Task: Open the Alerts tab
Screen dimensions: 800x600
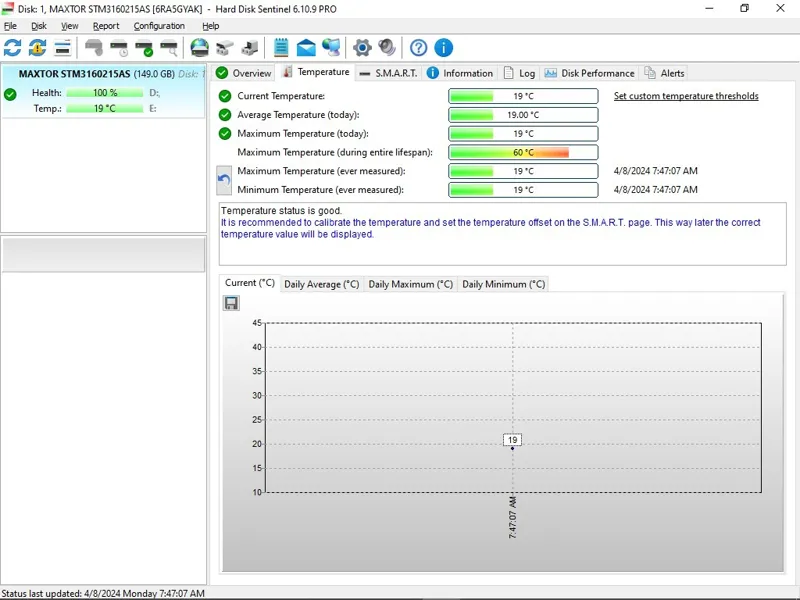Action: click(x=664, y=73)
